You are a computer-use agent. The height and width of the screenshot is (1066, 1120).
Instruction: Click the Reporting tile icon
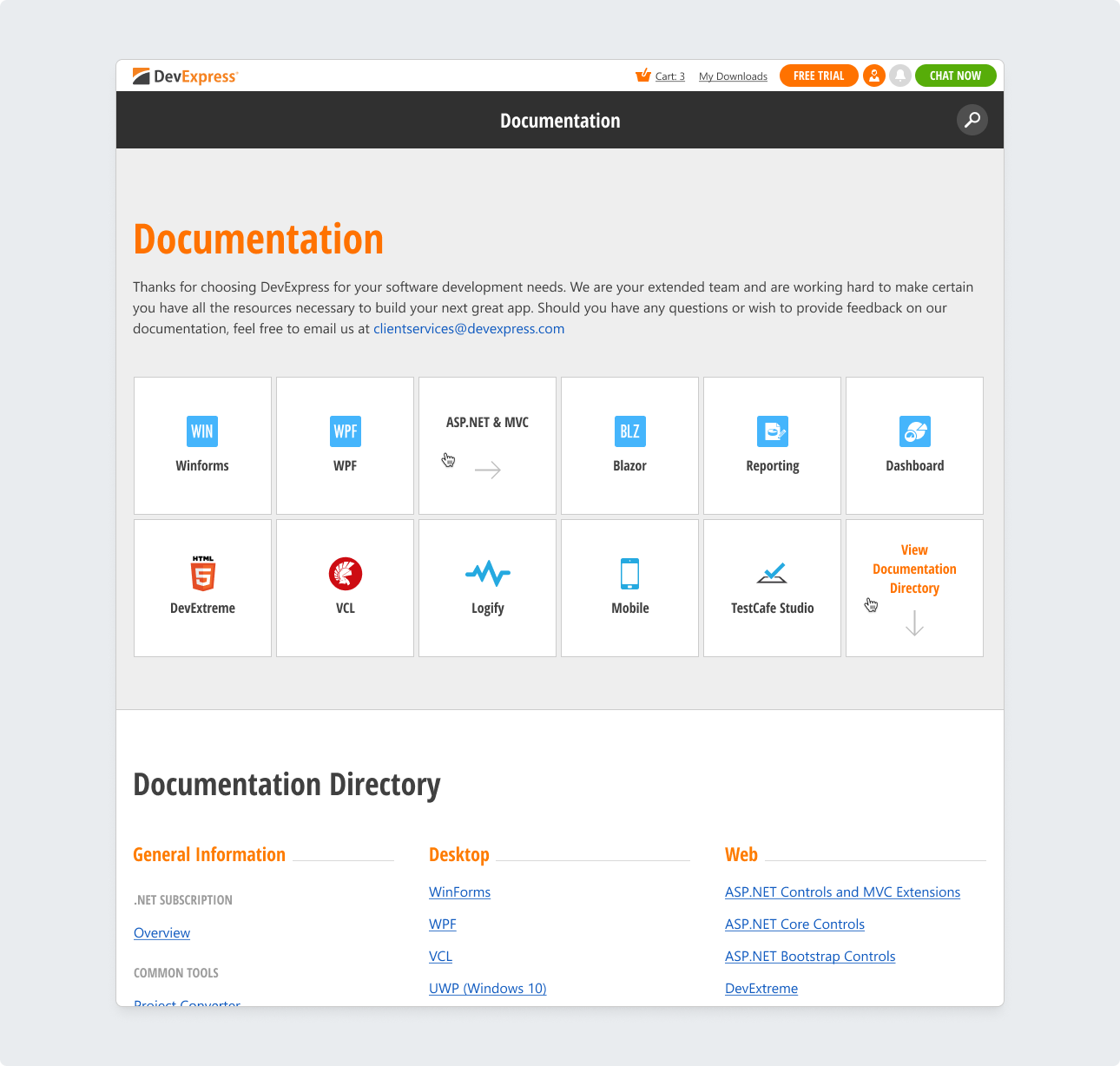pos(773,431)
